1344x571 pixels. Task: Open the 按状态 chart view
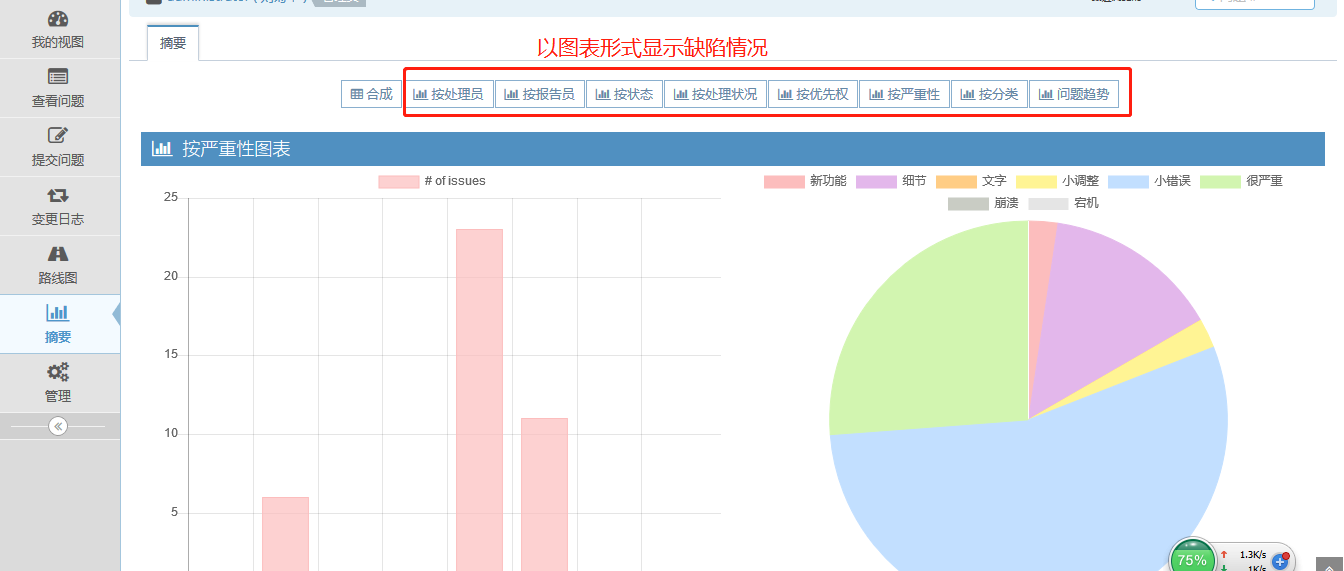pos(624,94)
